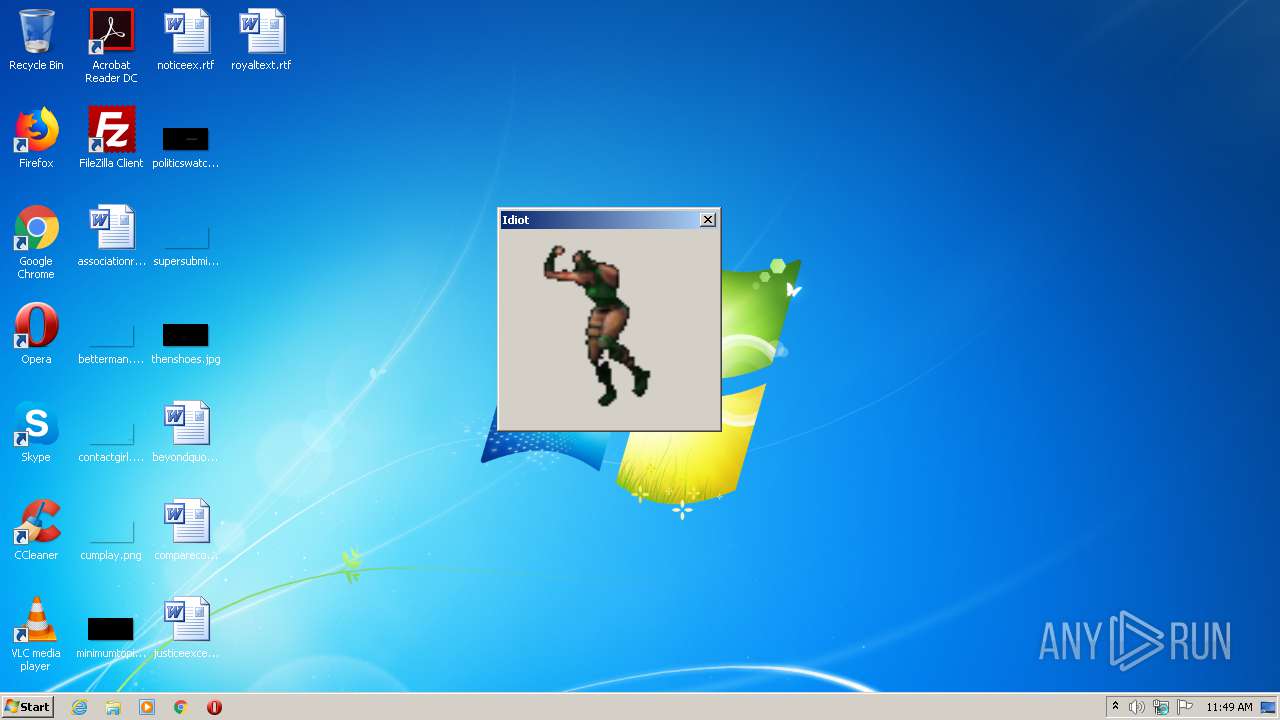This screenshot has height=720, width=1280.
Task: Launch Opera desktop shortcut
Action: tap(36, 334)
